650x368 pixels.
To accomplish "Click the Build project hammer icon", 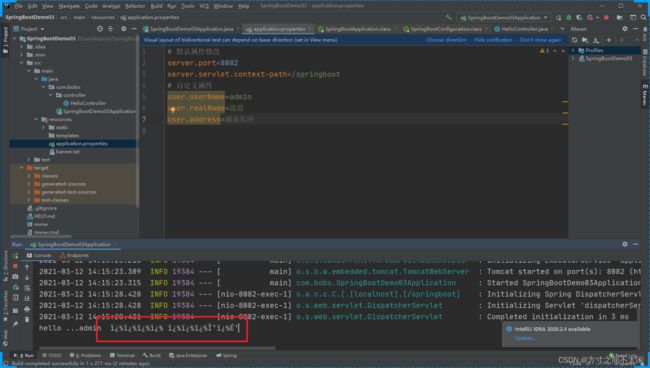I will (449, 17).
